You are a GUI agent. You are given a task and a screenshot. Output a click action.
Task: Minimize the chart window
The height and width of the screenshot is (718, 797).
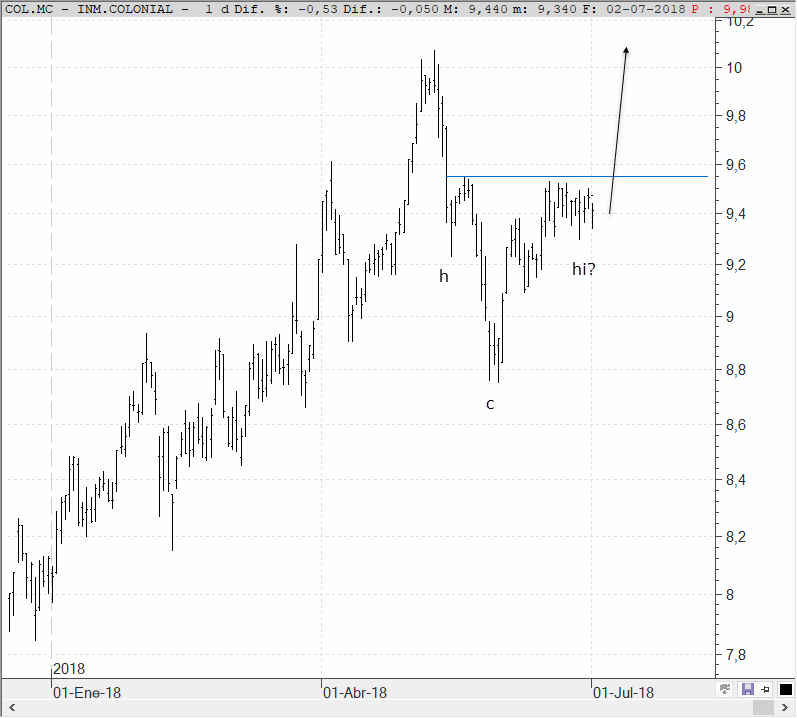pos(761,9)
